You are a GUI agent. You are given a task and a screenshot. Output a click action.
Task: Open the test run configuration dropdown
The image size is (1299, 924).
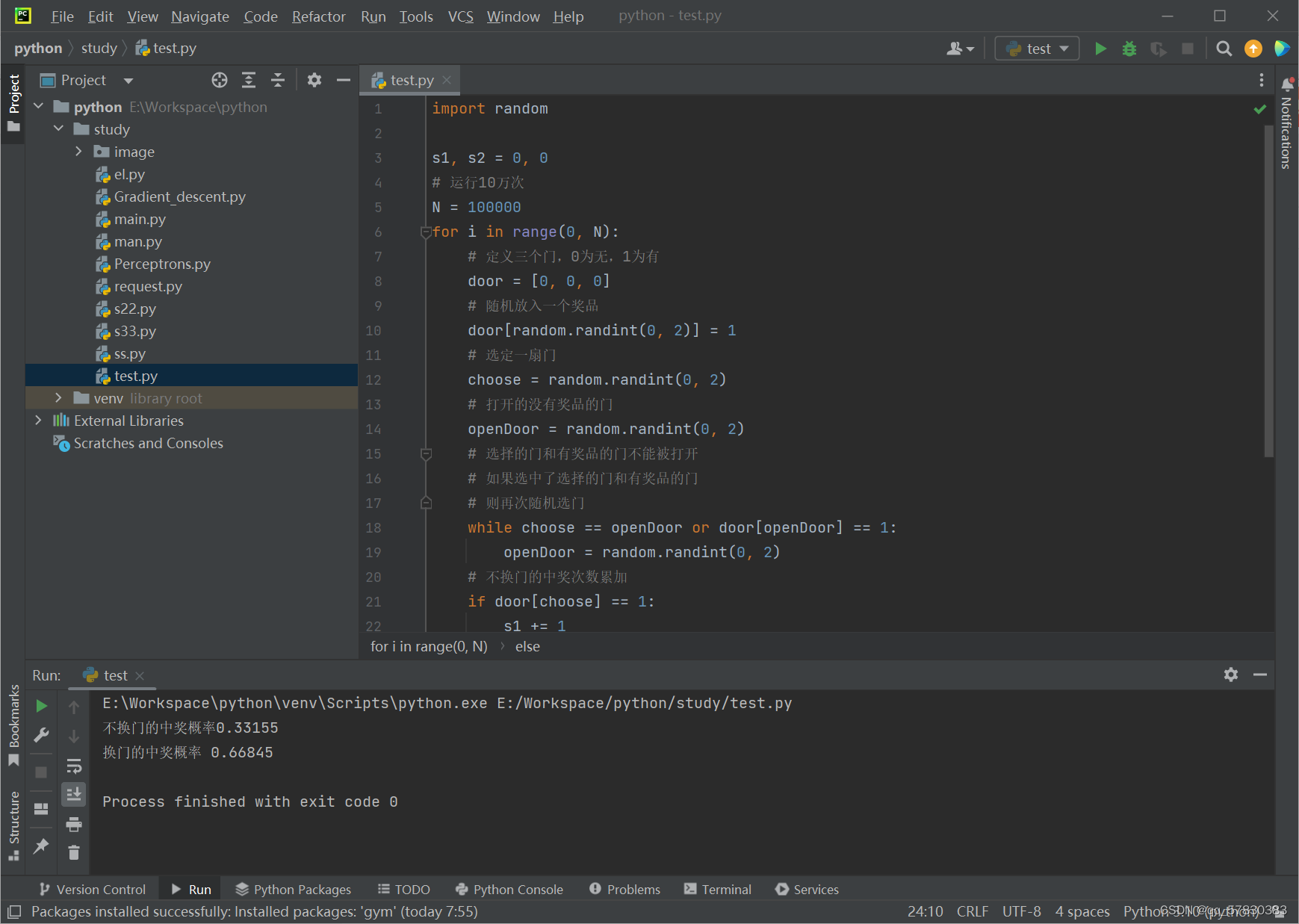point(1037,49)
